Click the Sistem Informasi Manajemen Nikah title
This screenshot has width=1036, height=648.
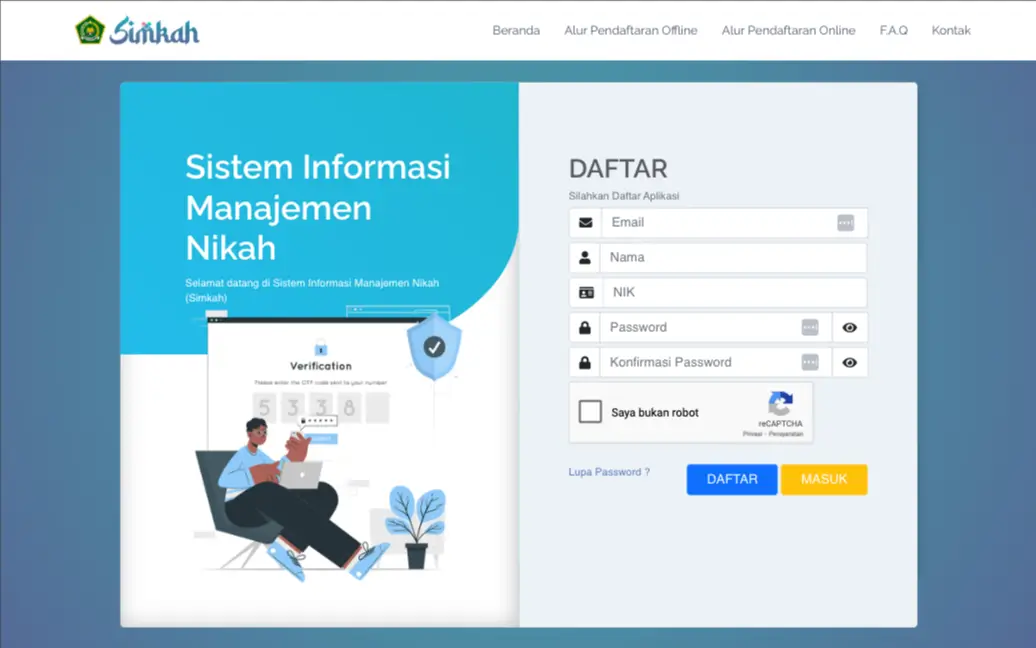[317, 207]
